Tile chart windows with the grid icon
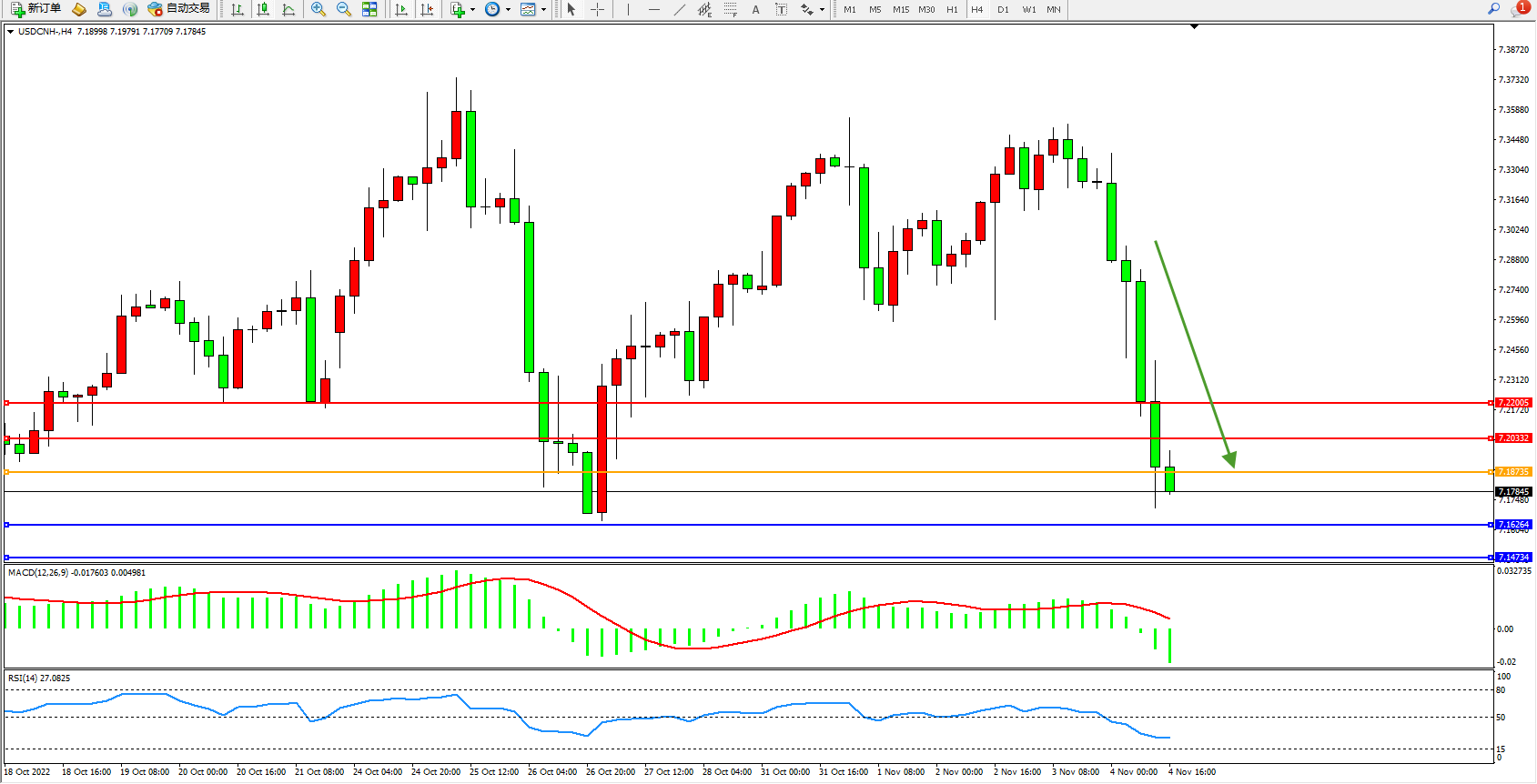 369,9
